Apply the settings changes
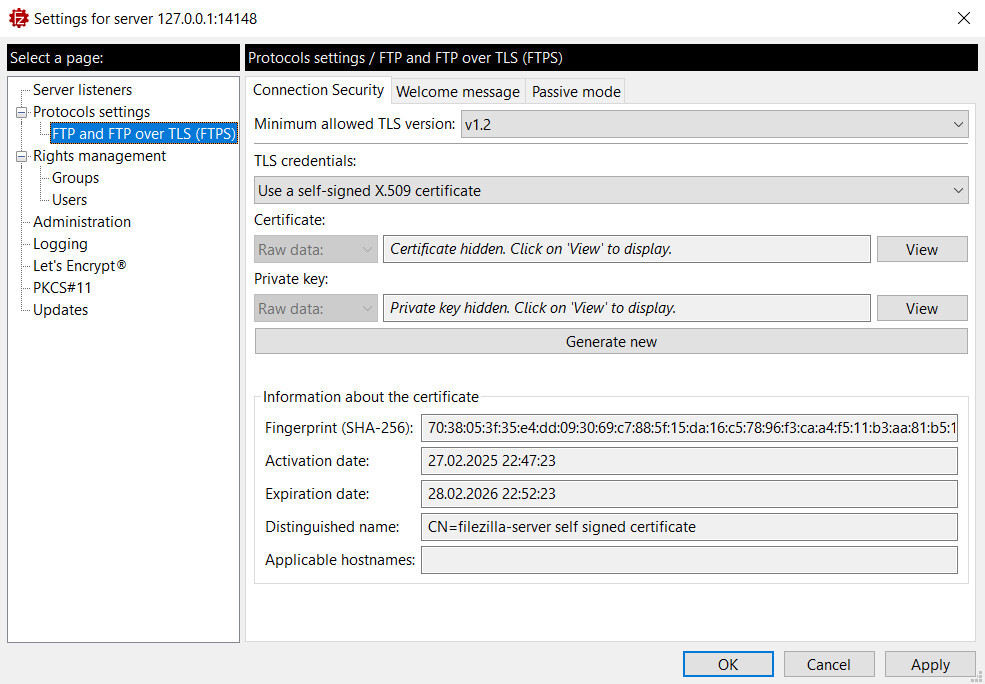The width and height of the screenshot is (985, 684). (x=930, y=665)
